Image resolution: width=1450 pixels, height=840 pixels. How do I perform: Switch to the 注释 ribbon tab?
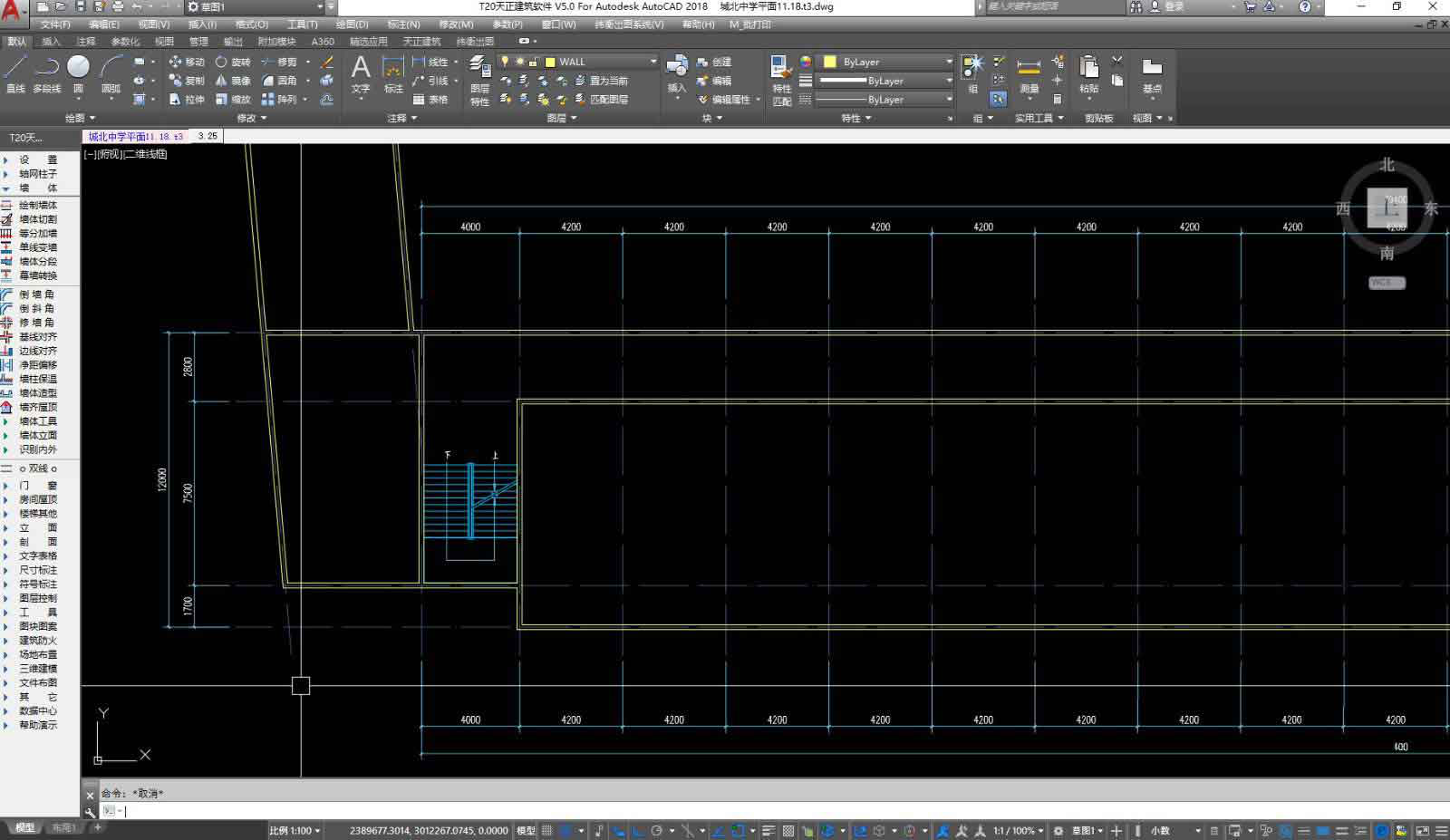(86, 41)
